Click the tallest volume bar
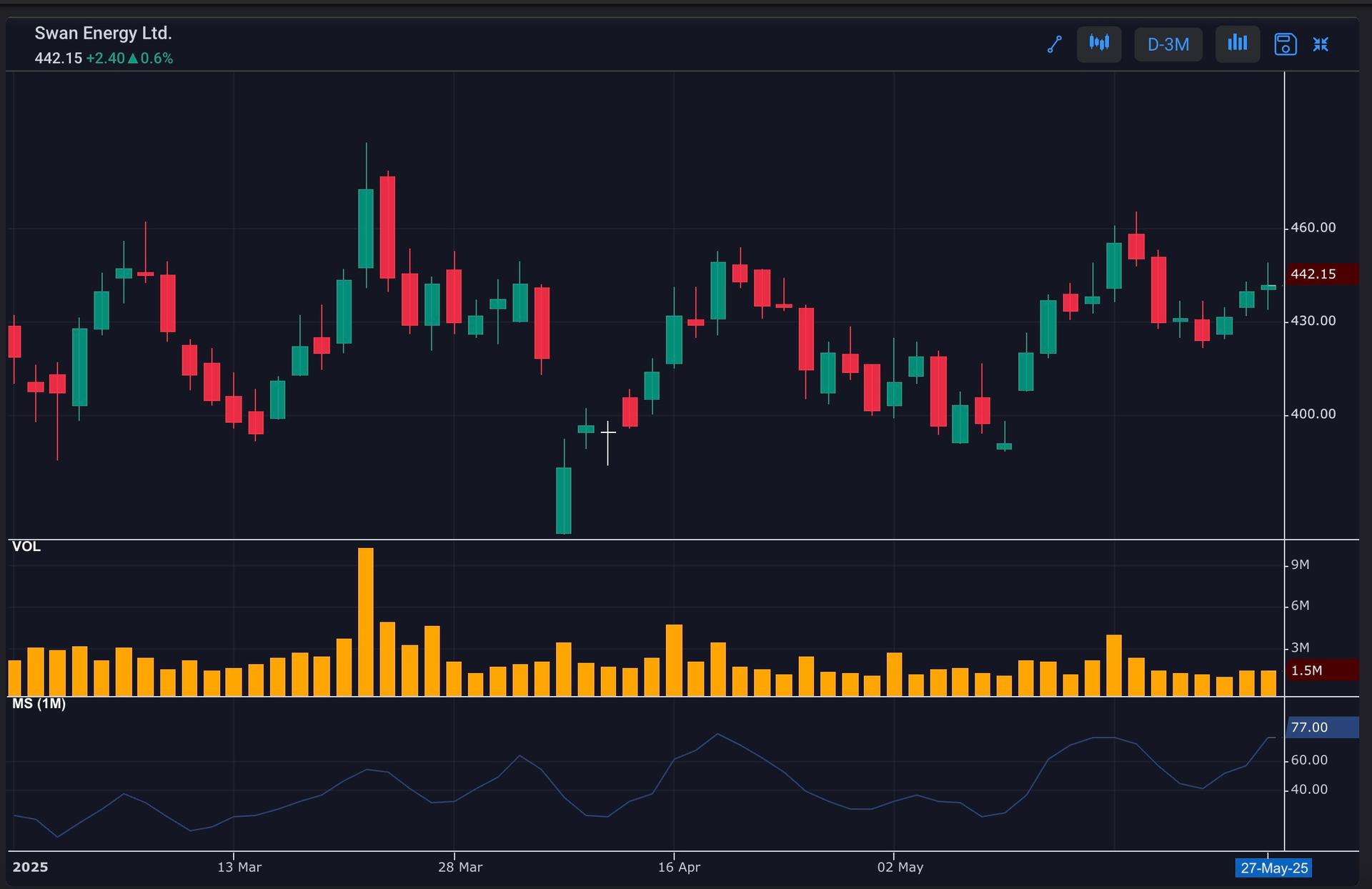 [x=366, y=622]
